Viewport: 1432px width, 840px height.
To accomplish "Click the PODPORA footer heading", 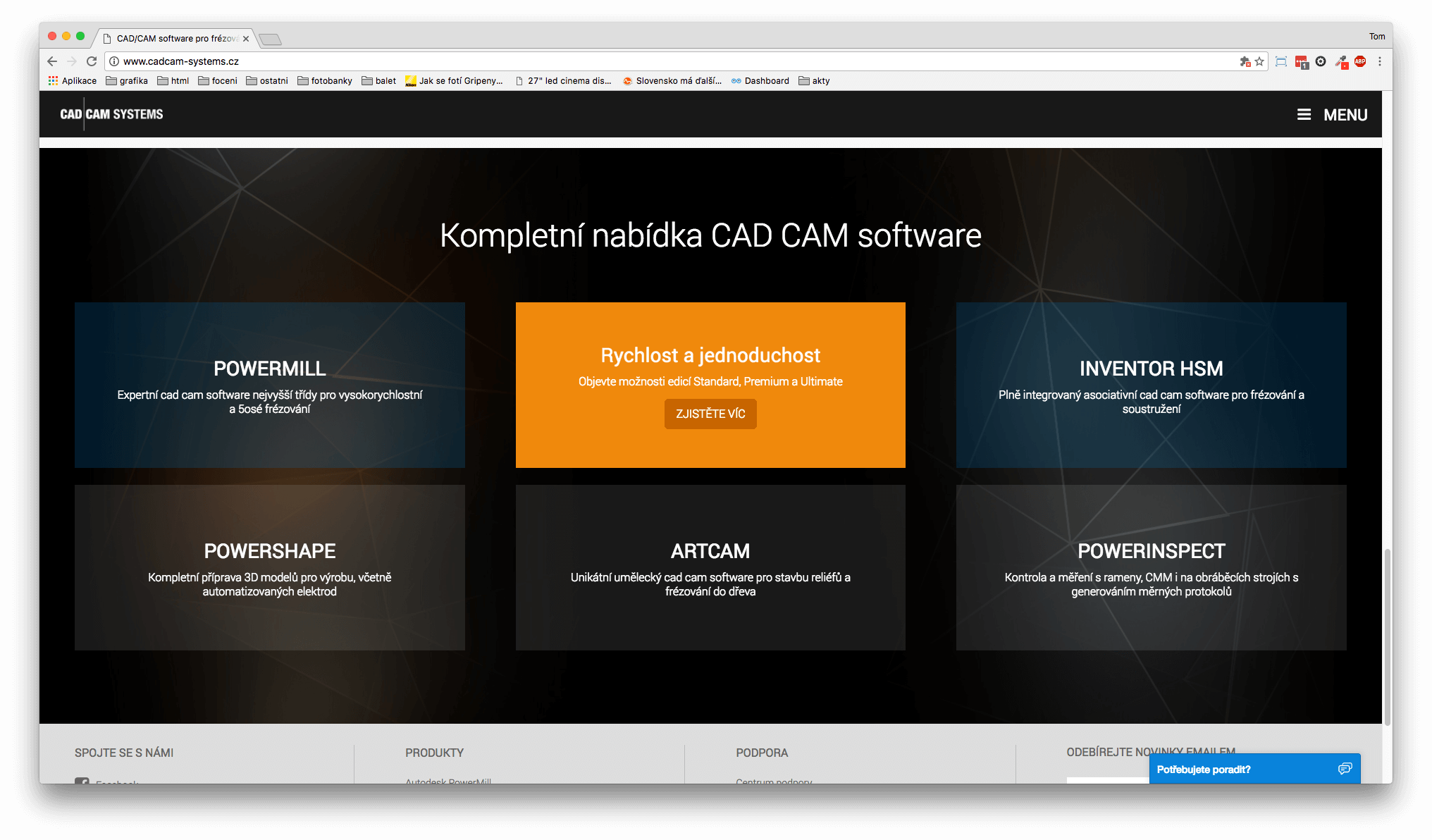I will 762,753.
